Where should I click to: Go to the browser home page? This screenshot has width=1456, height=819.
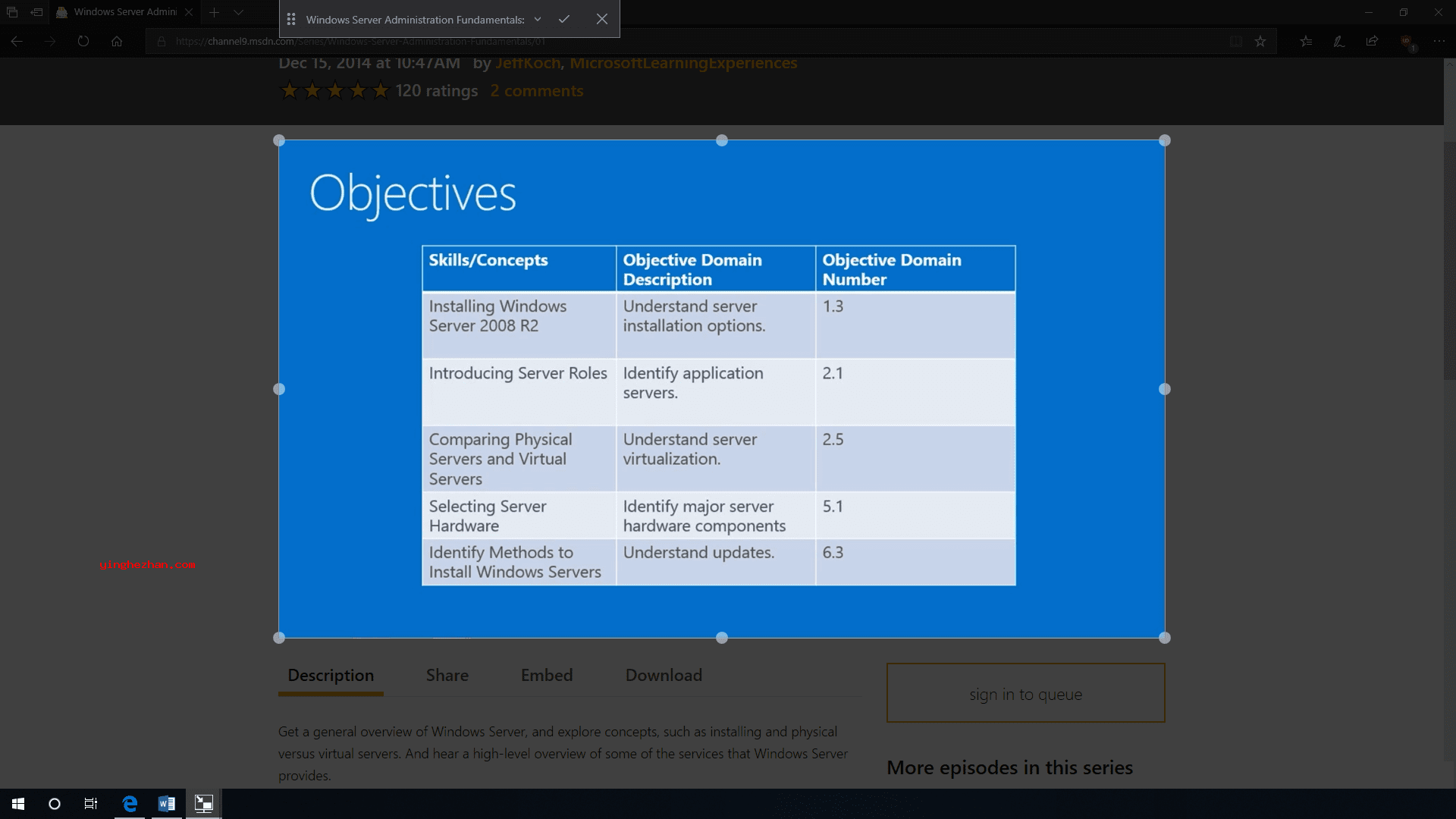tap(117, 41)
